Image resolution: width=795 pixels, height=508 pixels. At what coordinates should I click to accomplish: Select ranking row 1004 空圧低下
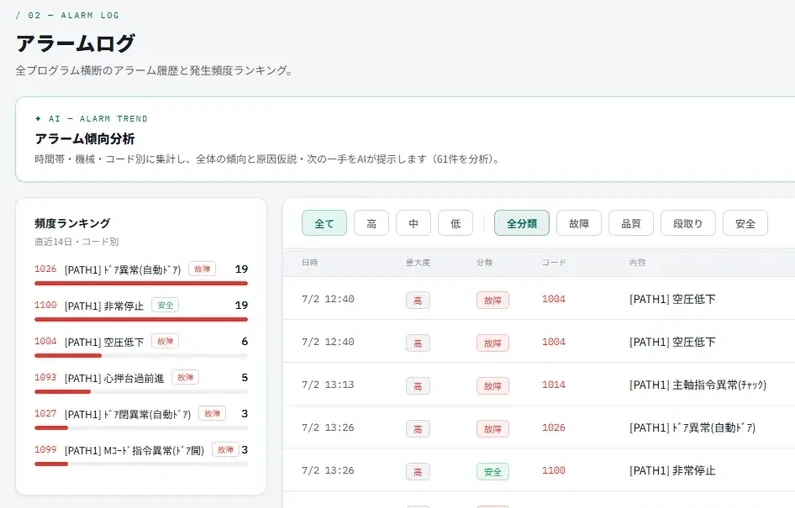coord(141,346)
